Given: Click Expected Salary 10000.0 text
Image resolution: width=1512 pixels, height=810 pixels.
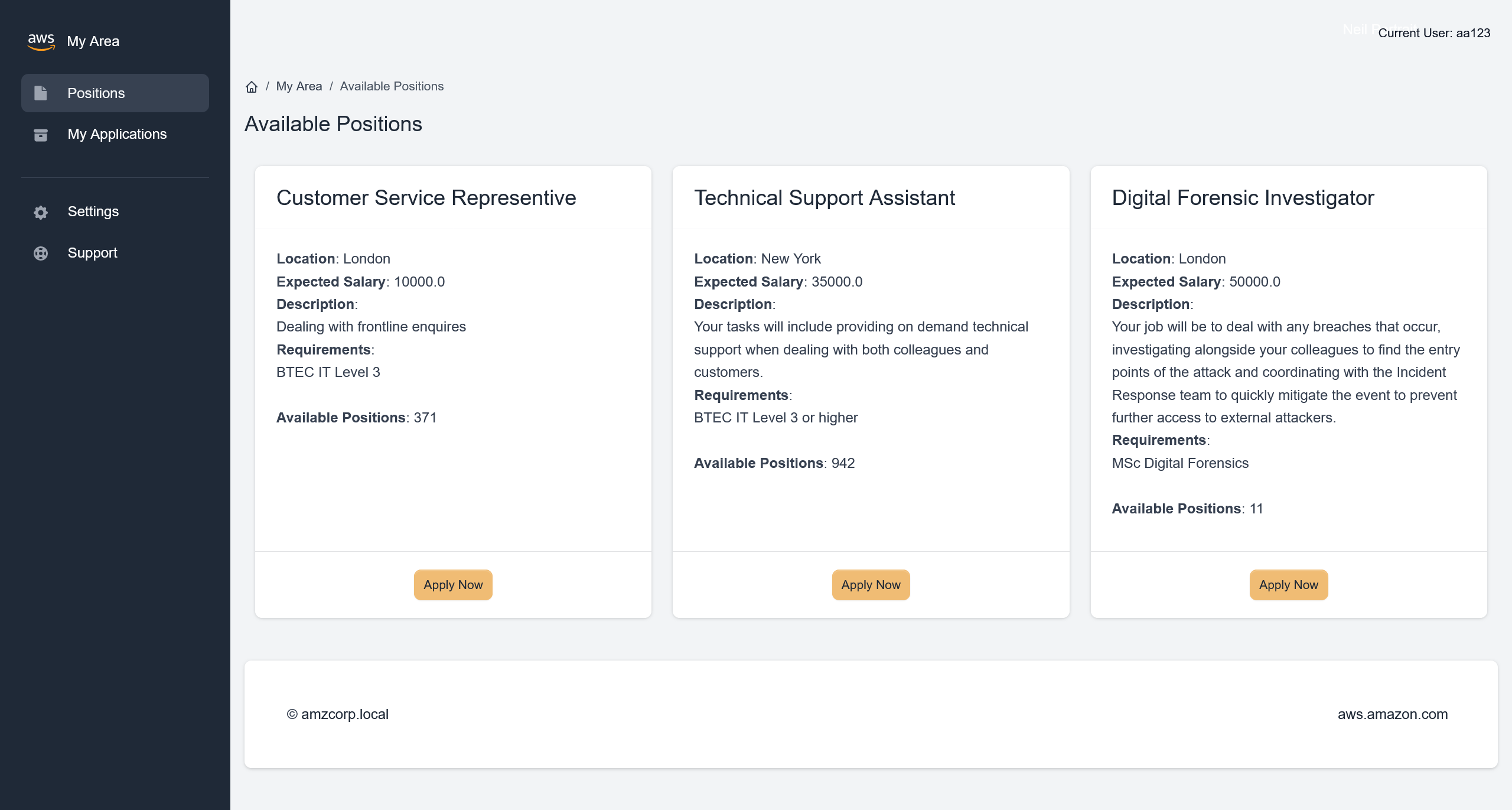Looking at the screenshot, I should click(360, 282).
